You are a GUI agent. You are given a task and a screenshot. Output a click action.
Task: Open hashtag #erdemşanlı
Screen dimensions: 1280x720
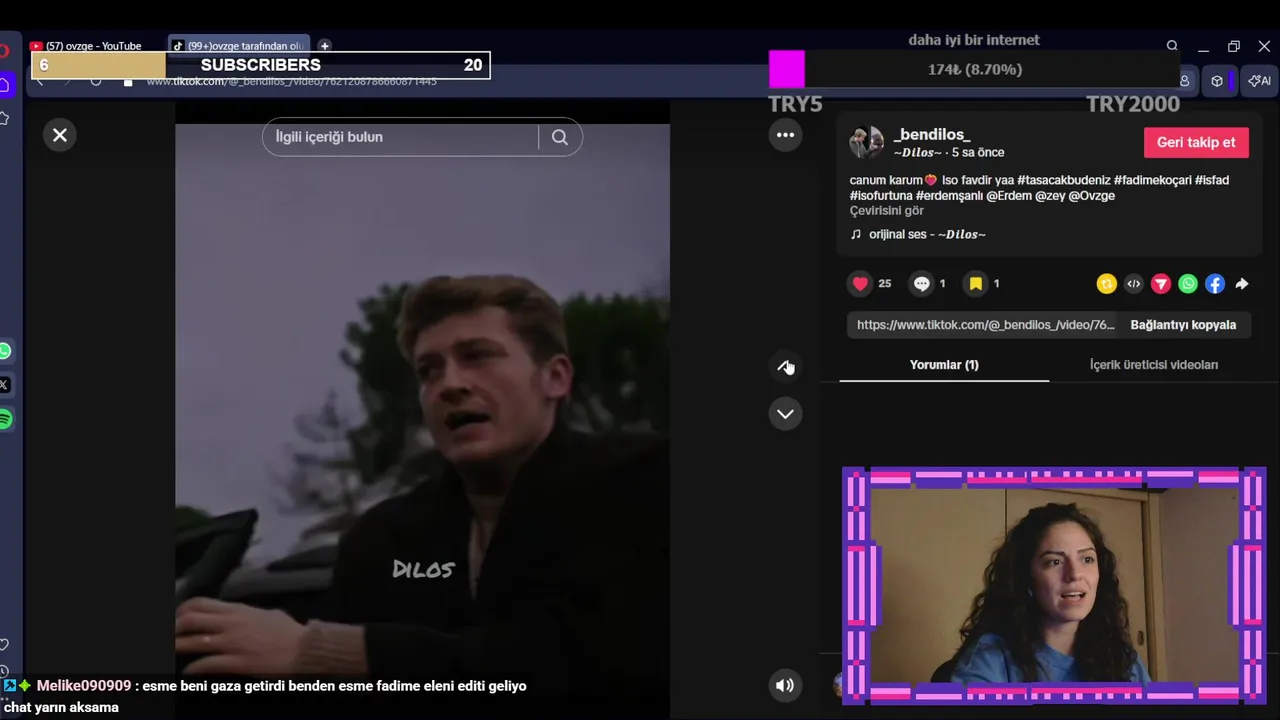(x=949, y=196)
